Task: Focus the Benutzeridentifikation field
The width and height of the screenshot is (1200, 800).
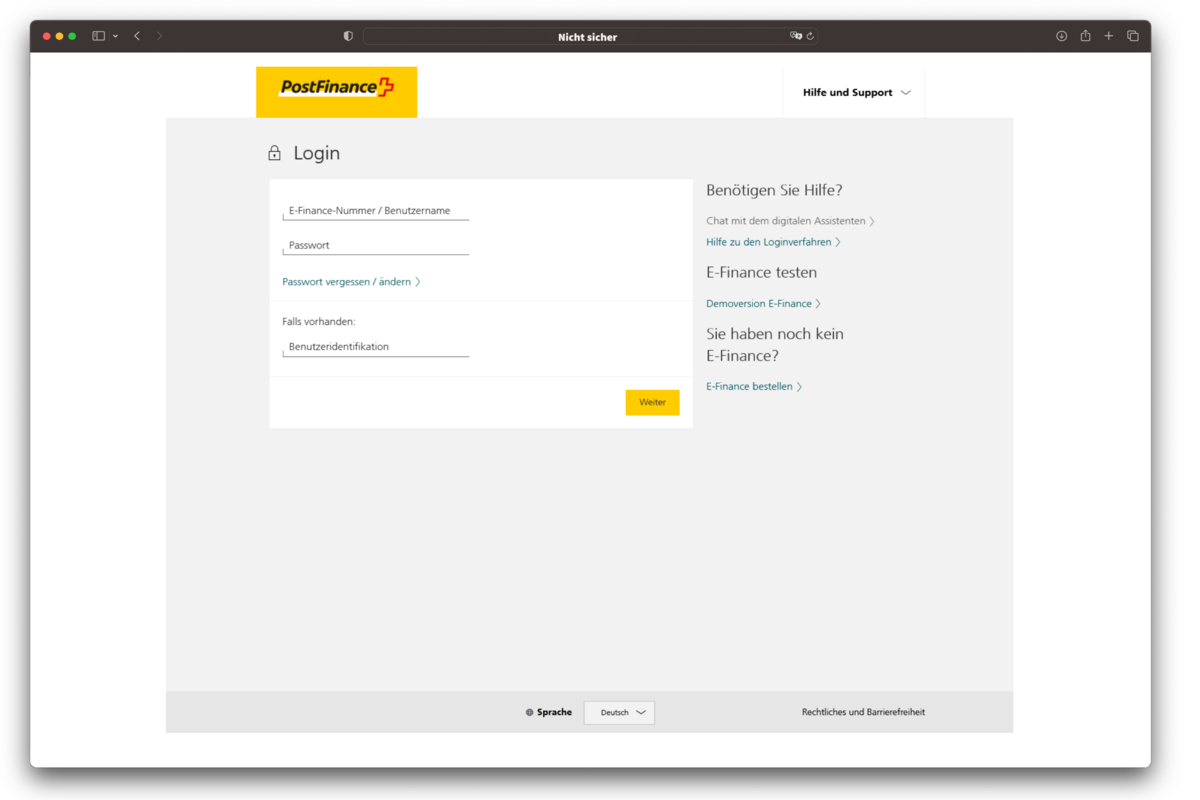Action: pos(376,347)
